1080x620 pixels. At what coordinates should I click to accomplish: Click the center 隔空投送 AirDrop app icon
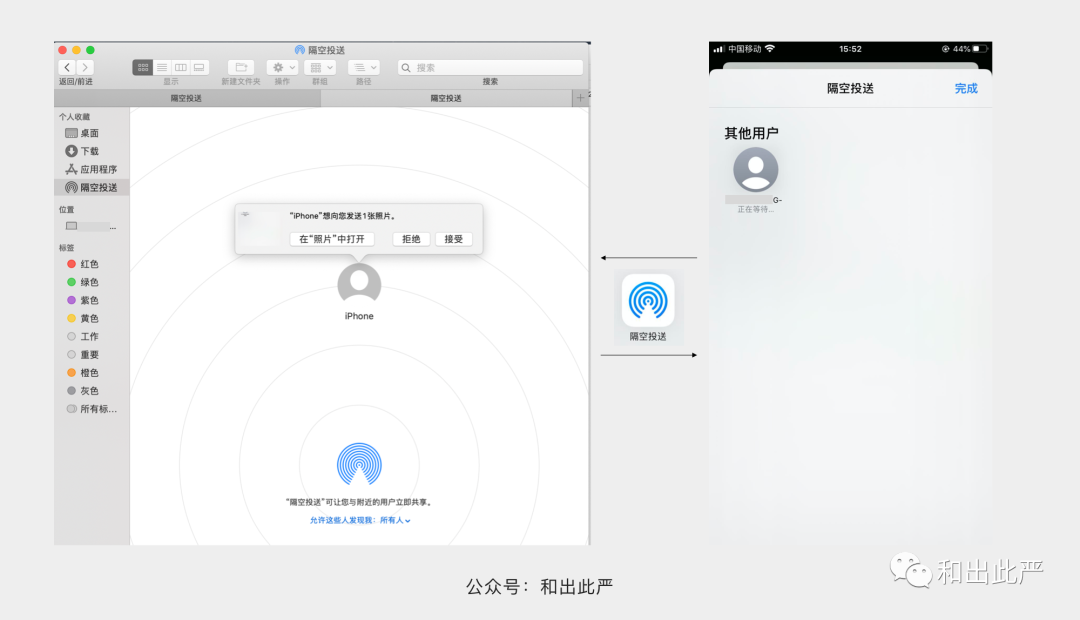[x=648, y=300]
